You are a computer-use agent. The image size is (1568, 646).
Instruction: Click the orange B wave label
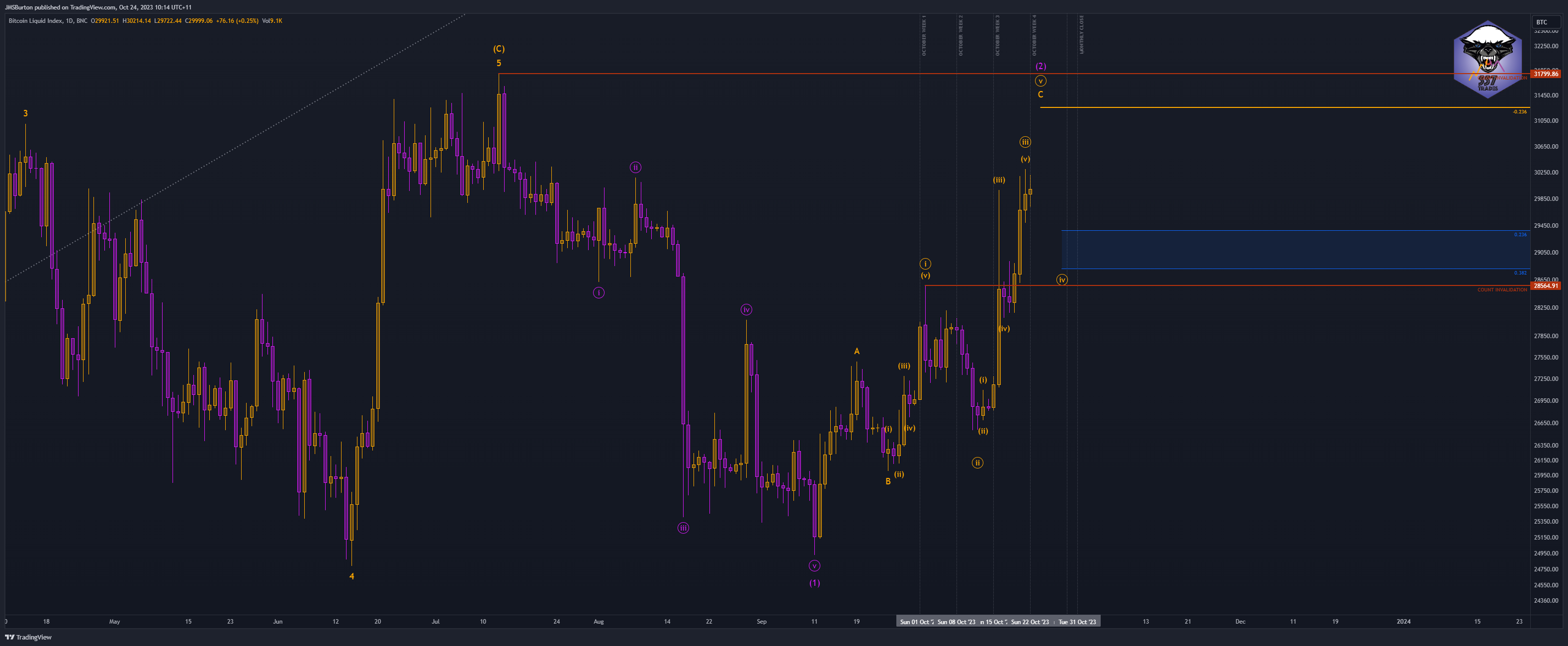tap(888, 481)
